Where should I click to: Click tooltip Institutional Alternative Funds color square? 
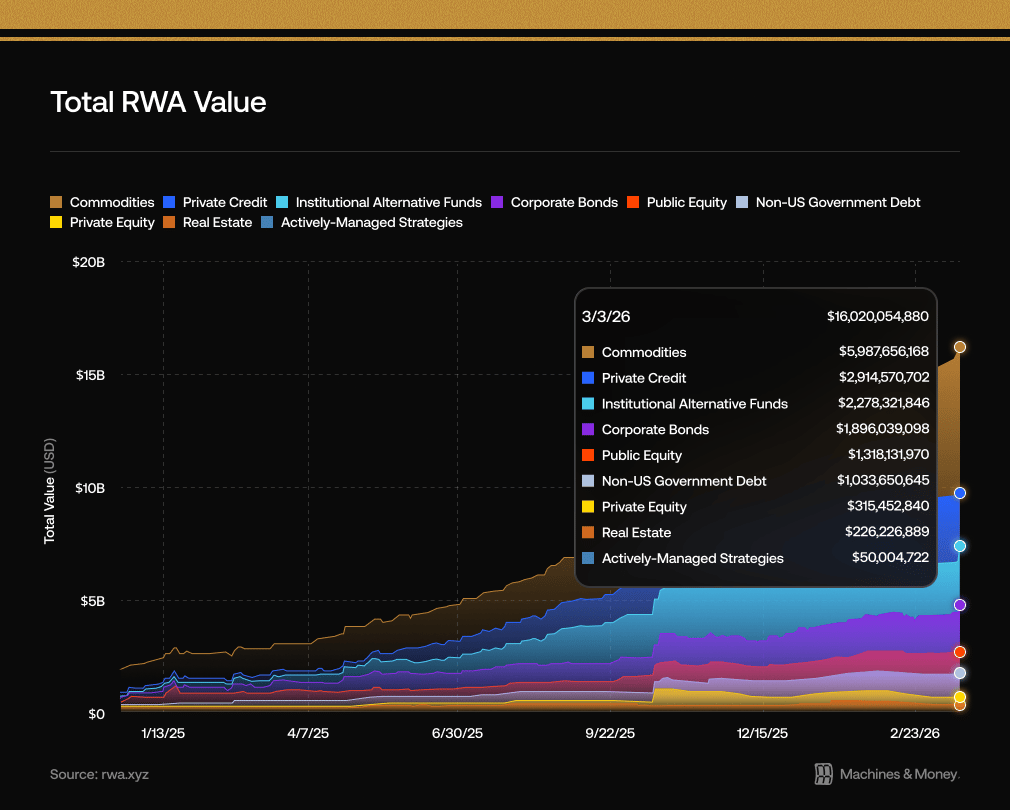[x=587, y=403]
